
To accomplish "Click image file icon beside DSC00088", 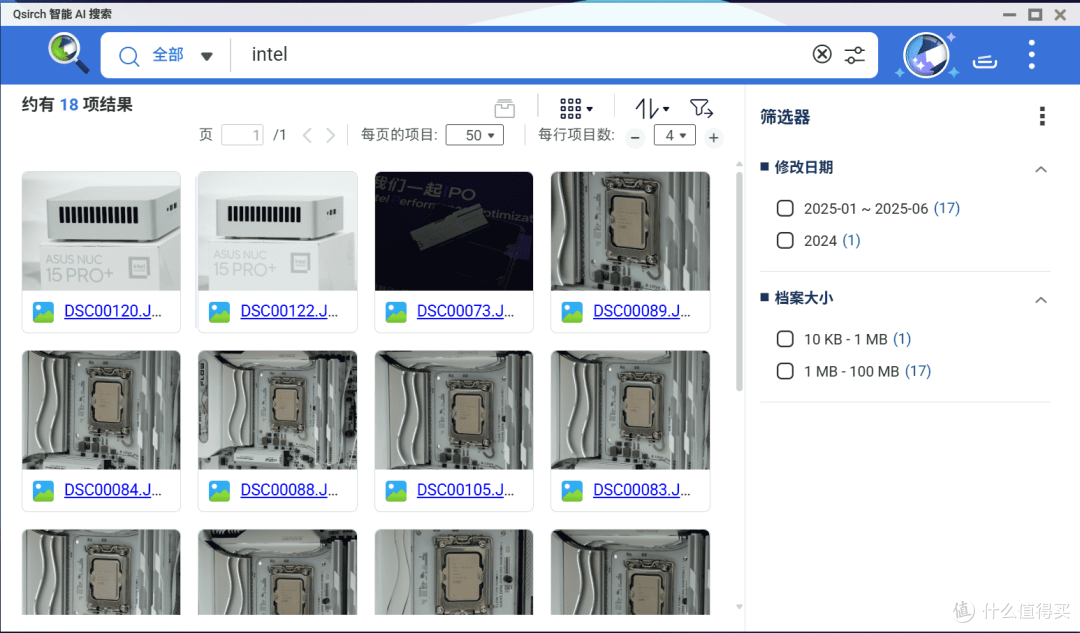I will pos(220,491).
